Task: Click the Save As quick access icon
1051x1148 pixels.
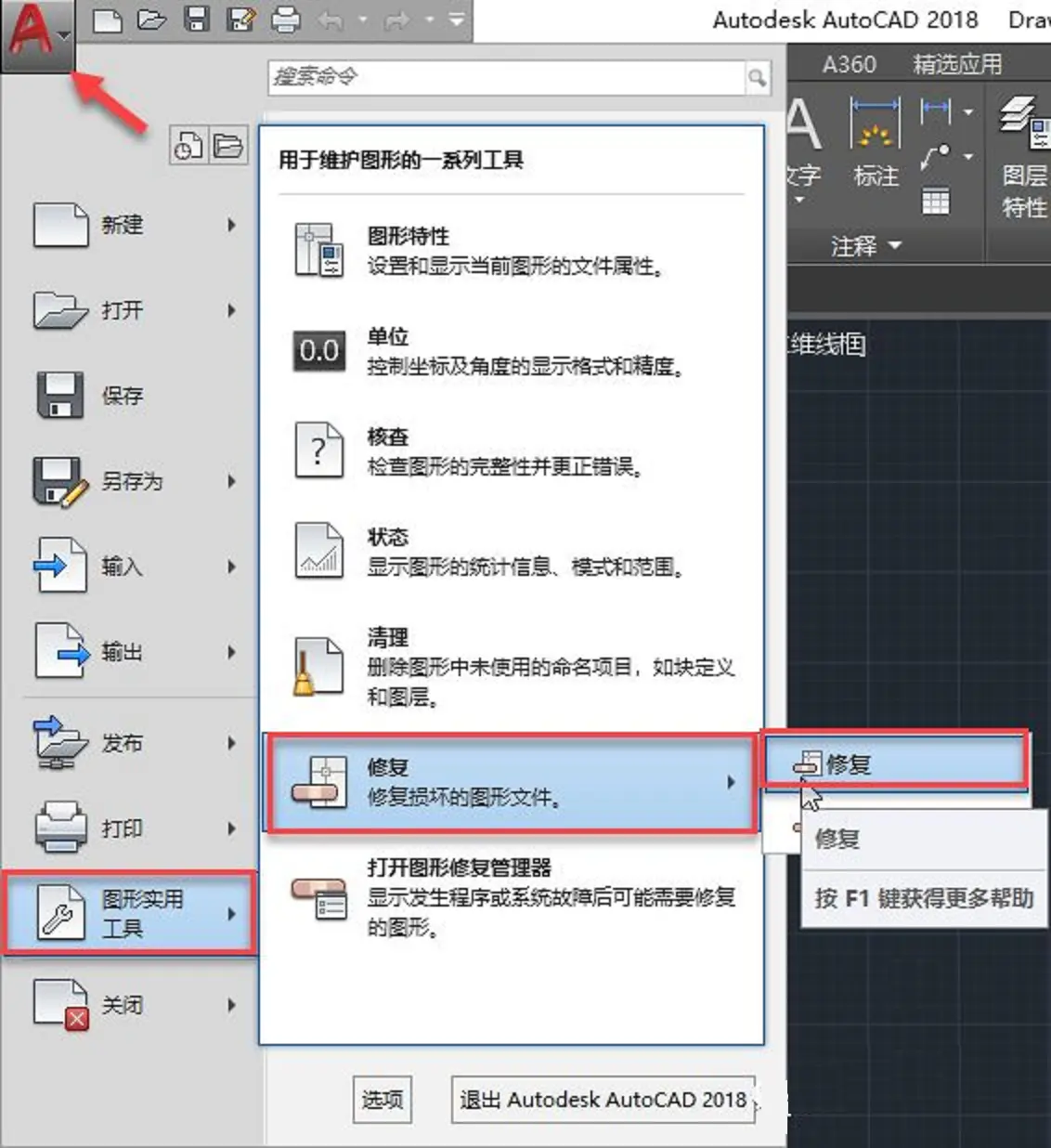Action: click(x=241, y=20)
